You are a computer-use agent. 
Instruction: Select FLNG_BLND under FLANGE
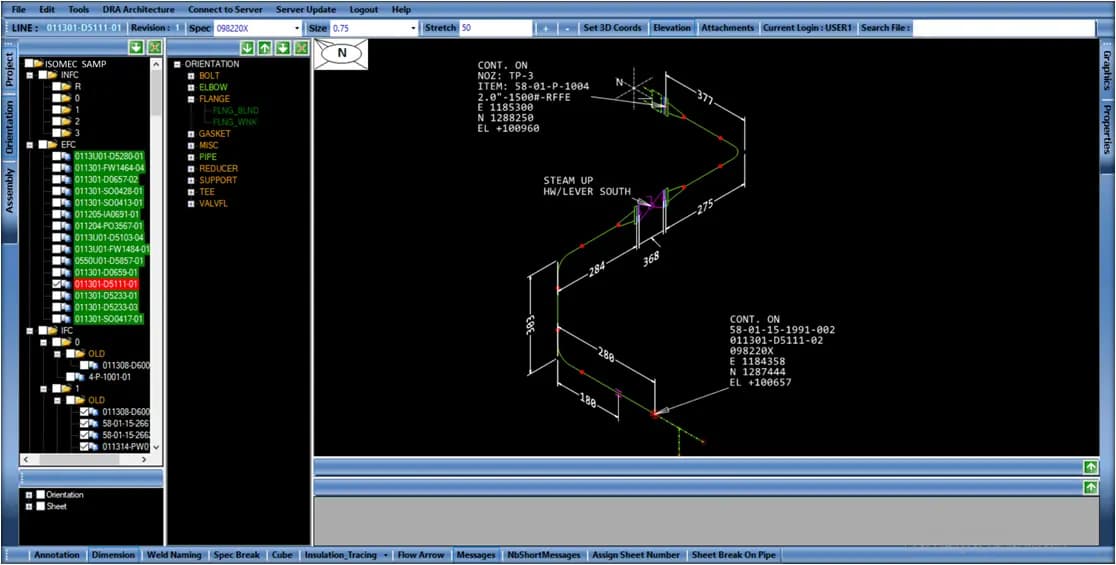(236, 110)
